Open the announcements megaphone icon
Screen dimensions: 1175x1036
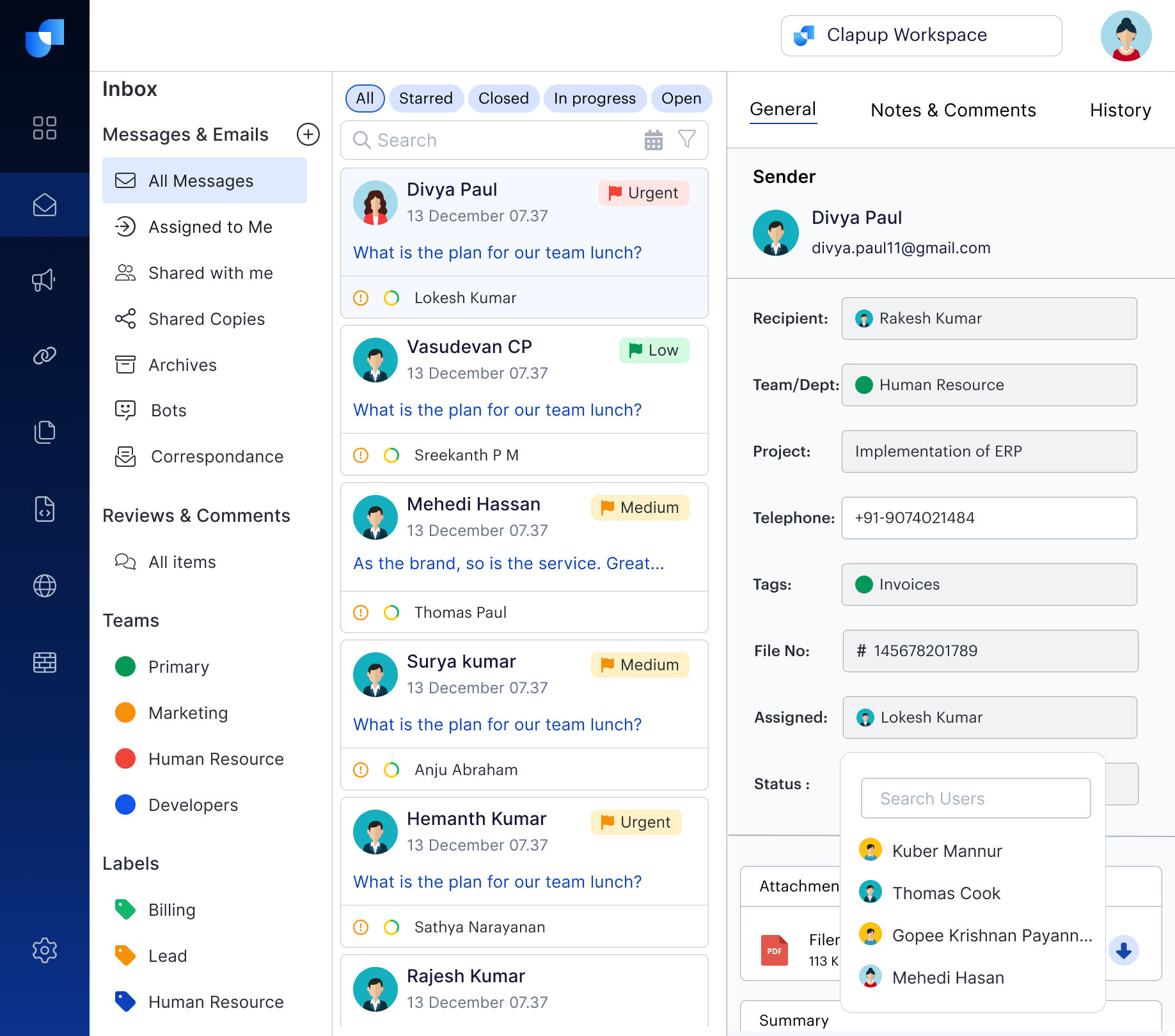[45, 279]
